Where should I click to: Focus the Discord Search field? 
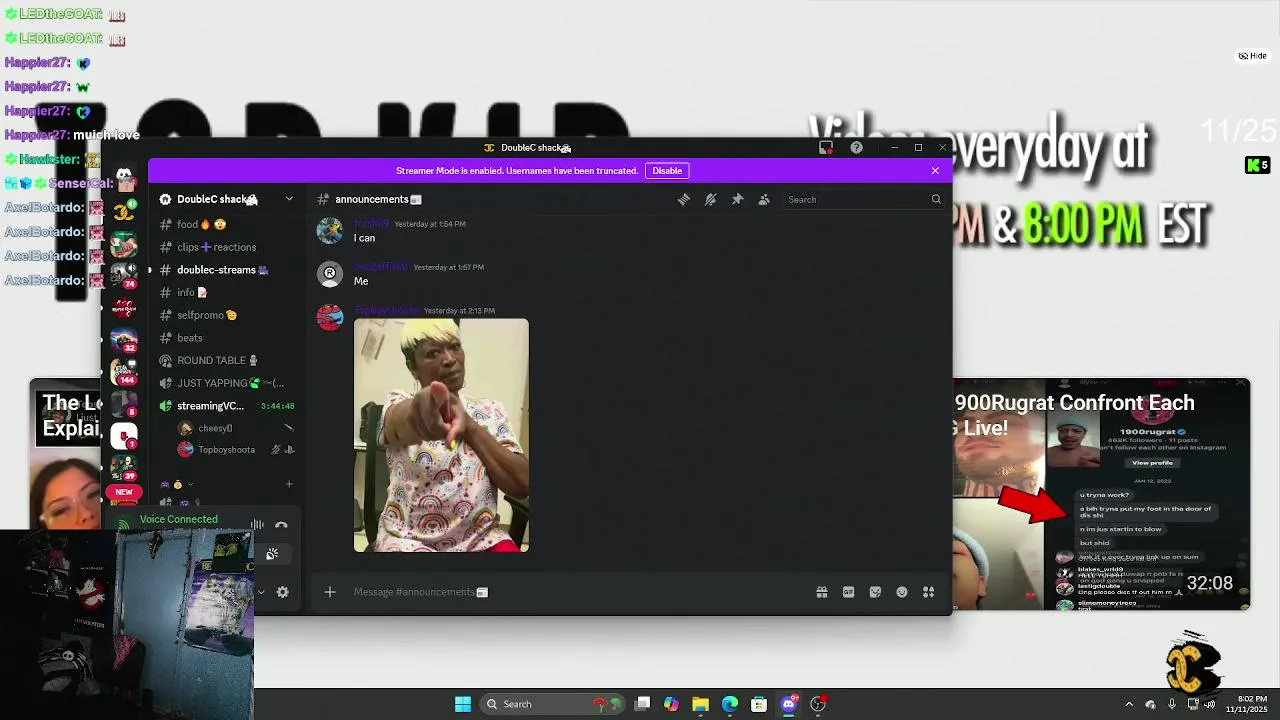(863, 199)
